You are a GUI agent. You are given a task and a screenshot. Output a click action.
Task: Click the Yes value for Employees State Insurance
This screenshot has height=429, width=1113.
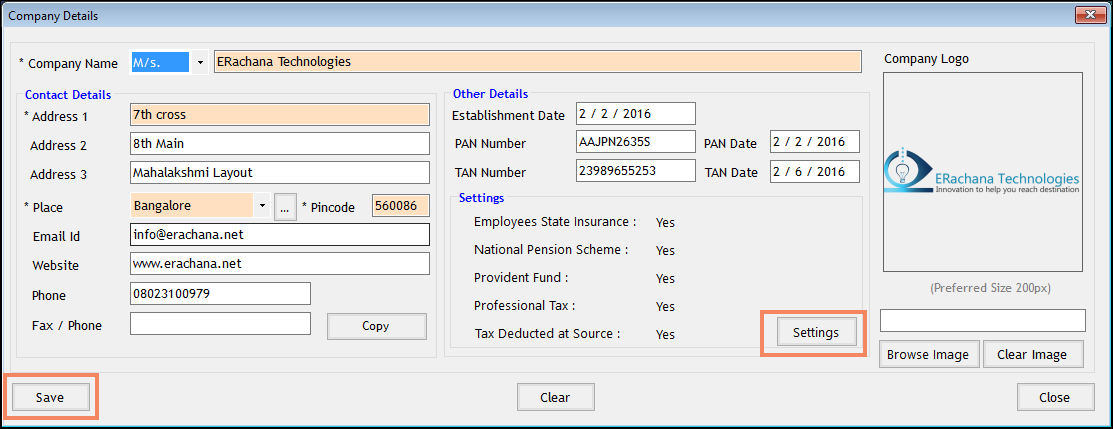(x=665, y=222)
